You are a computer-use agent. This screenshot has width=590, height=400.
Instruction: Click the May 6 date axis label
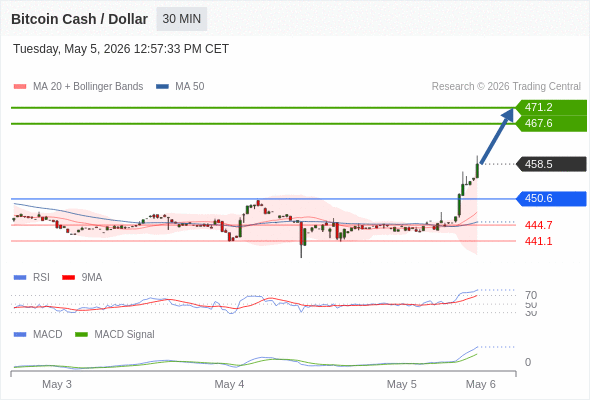tap(481, 384)
